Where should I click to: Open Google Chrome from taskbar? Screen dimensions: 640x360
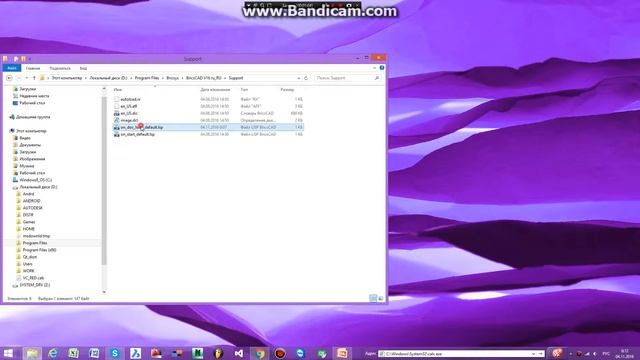click(x=260, y=353)
